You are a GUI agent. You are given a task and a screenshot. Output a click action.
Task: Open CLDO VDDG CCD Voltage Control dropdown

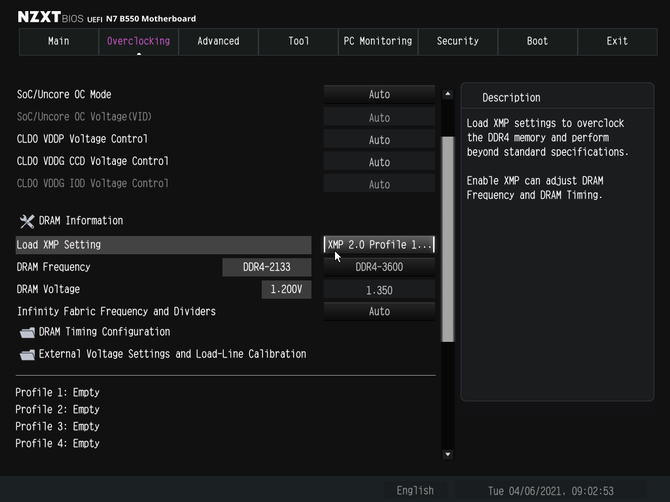(379, 162)
